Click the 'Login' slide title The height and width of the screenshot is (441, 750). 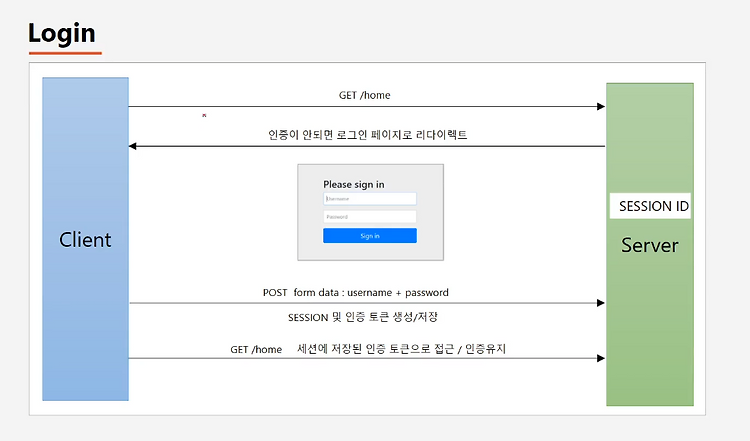click(62, 33)
